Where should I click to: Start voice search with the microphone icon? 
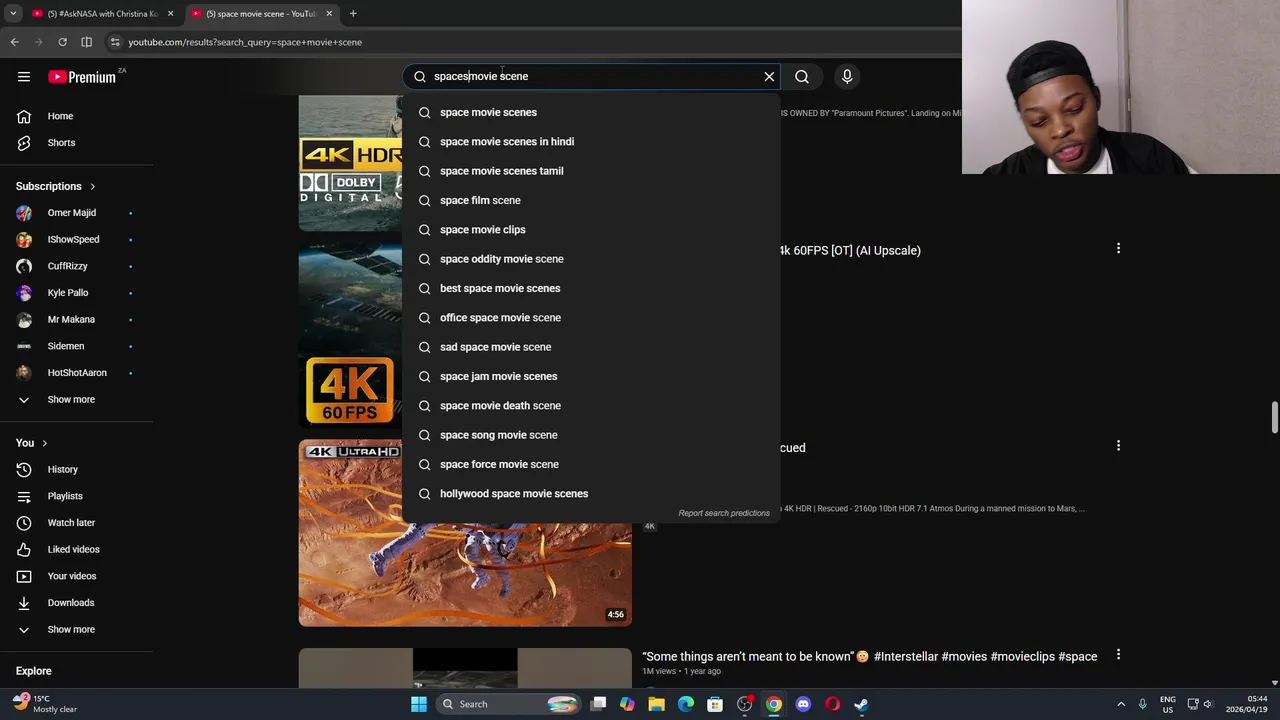[x=847, y=76]
